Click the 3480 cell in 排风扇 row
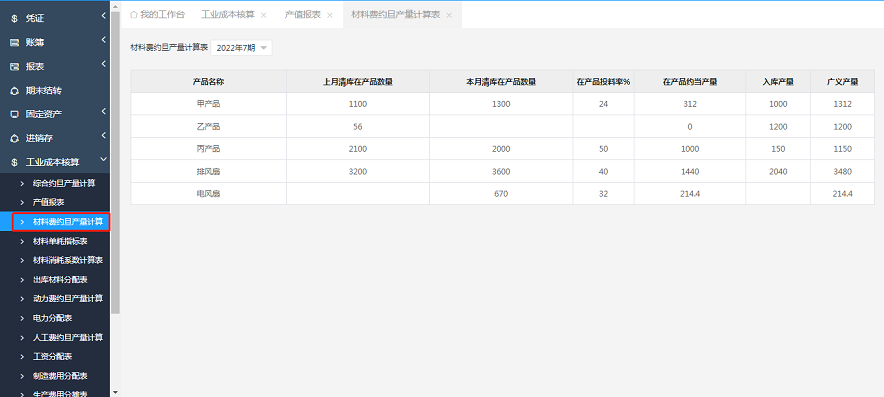884x397 pixels. pyautogui.click(x=842, y=171)
